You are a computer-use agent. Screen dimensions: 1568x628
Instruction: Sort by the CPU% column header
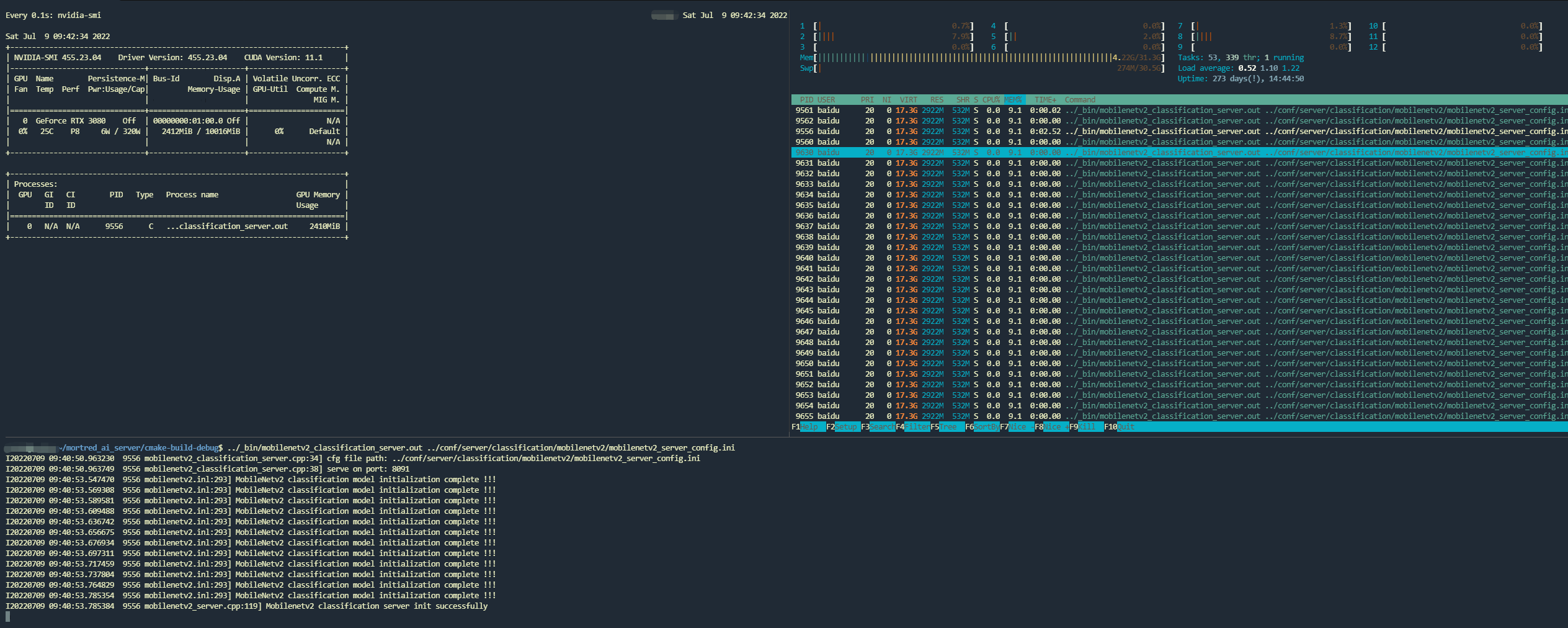(x=991, y=100)
